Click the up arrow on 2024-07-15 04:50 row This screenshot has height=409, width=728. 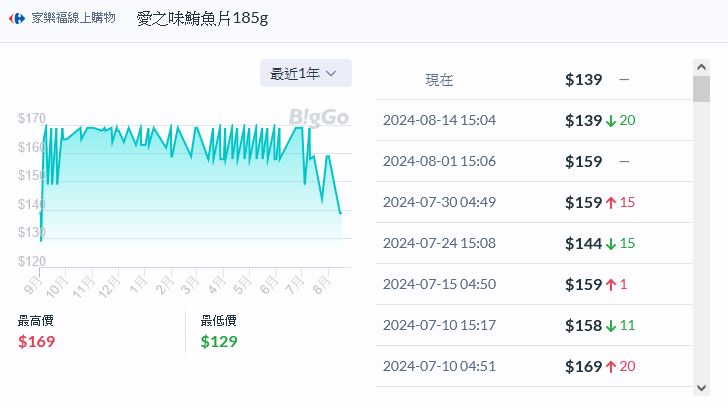pyautogui.click(x=610, y=285)
